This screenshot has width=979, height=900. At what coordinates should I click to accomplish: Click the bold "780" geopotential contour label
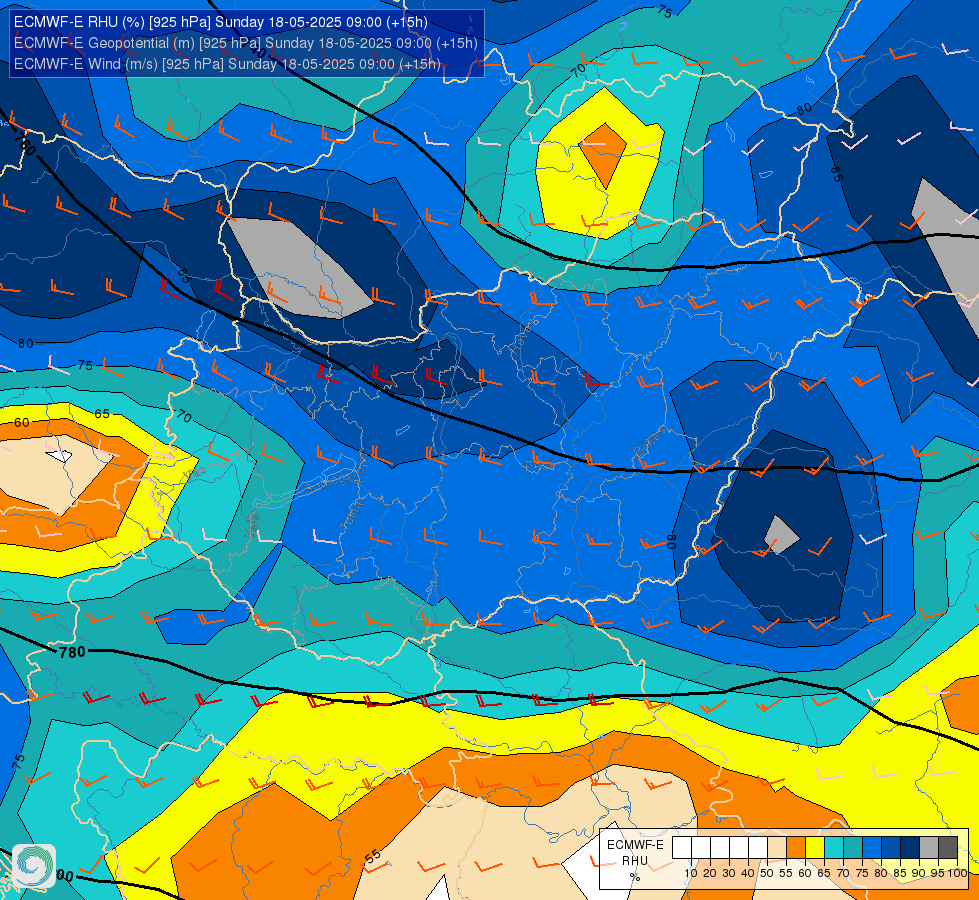coord(72,652)
